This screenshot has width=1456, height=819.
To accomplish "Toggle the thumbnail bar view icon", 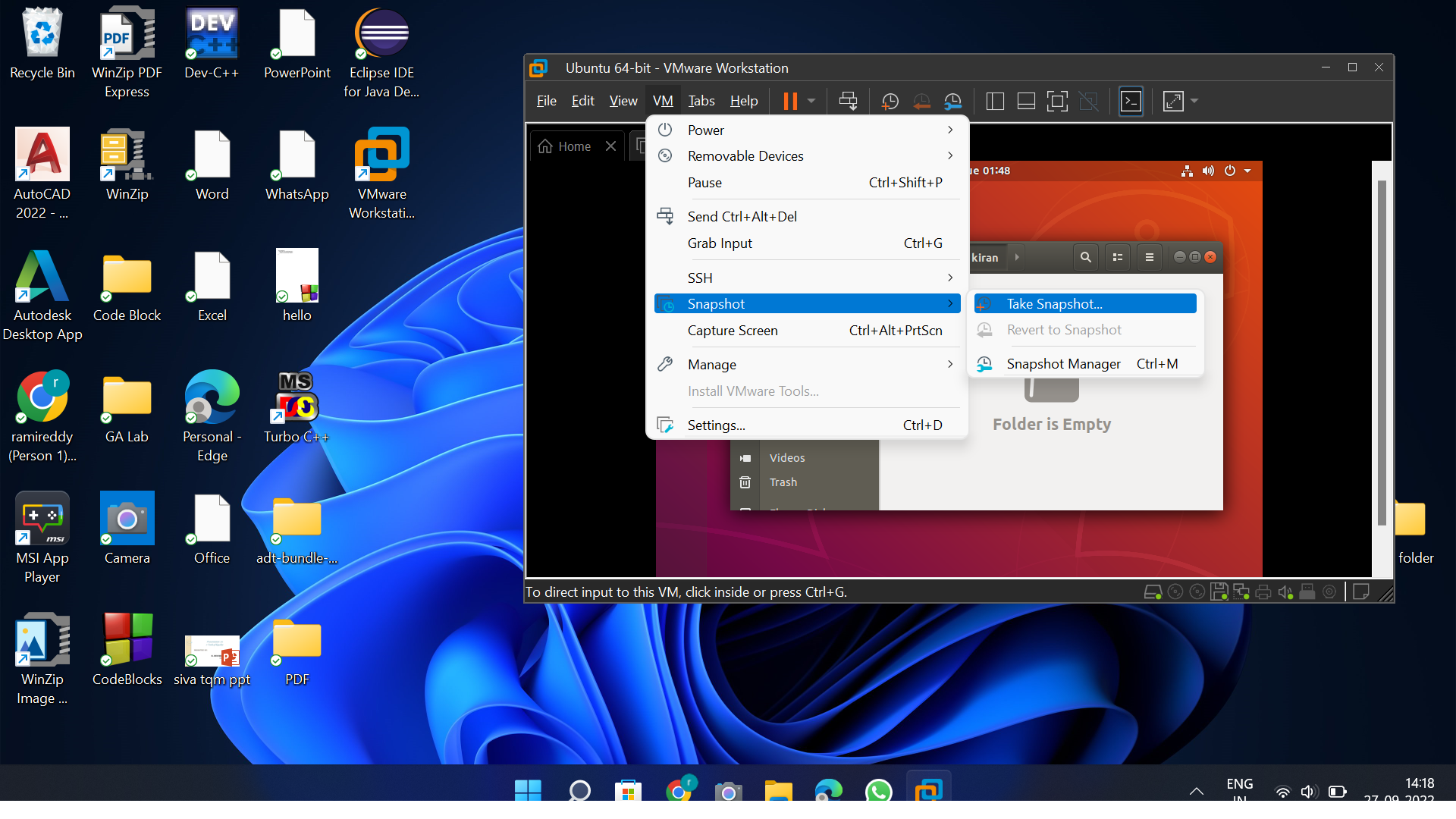I will point(1026,101).
